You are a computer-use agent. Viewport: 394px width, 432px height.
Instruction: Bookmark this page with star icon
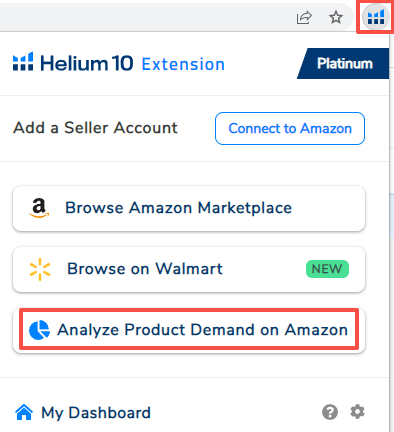click(336, 17)
